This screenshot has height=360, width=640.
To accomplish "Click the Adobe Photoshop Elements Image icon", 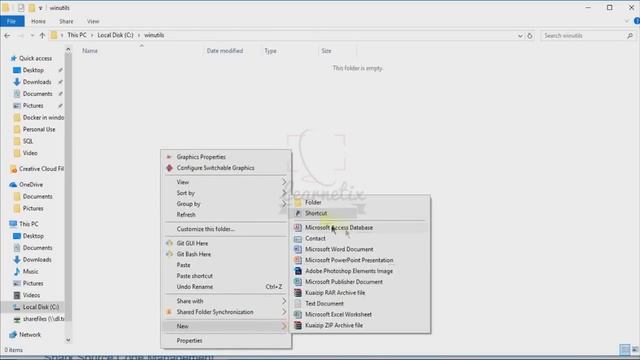I will (x=298, y=271).
